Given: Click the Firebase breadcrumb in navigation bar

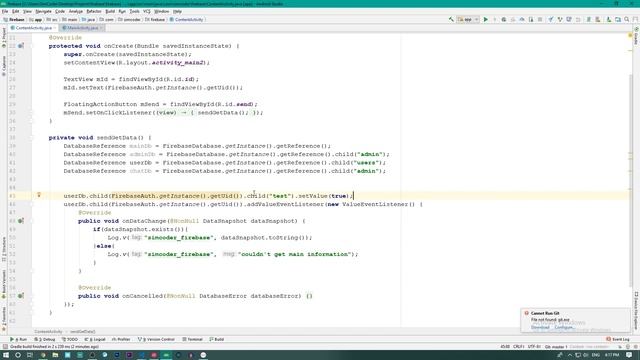Looking at the screenshot, I should pyautogui.click(x=14, y=19).
